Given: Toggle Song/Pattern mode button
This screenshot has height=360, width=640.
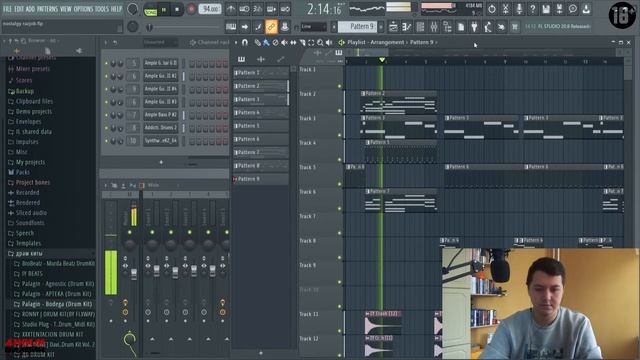Looking at the screenshot, I should 151,10.
